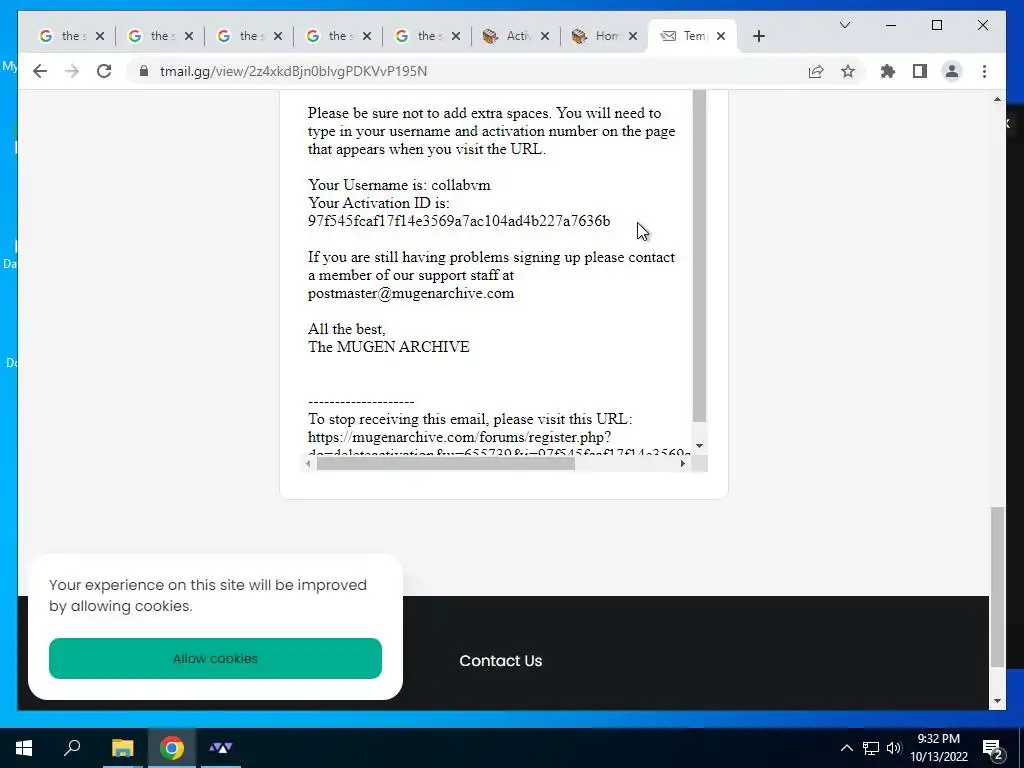This screenshot has height=768, width=1024.
Task: Click the activation ID string
Action: (x=459, y=221)
